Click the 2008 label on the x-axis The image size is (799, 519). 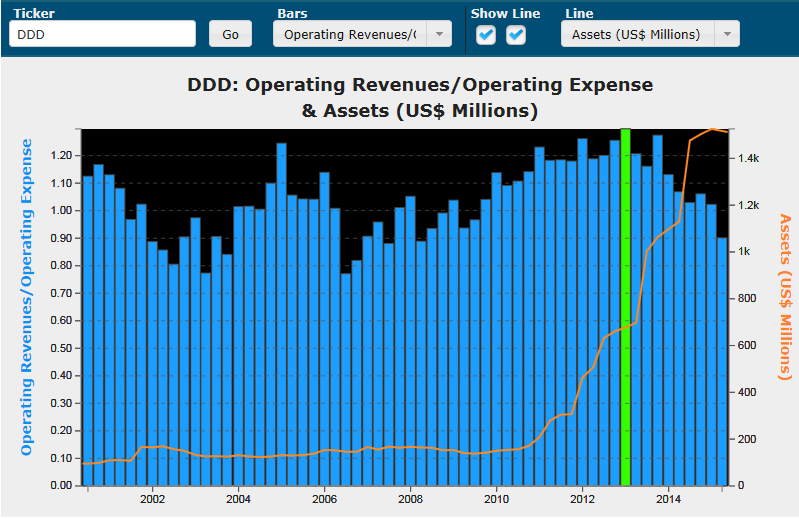pyautogui.click(x=410, y=499)
